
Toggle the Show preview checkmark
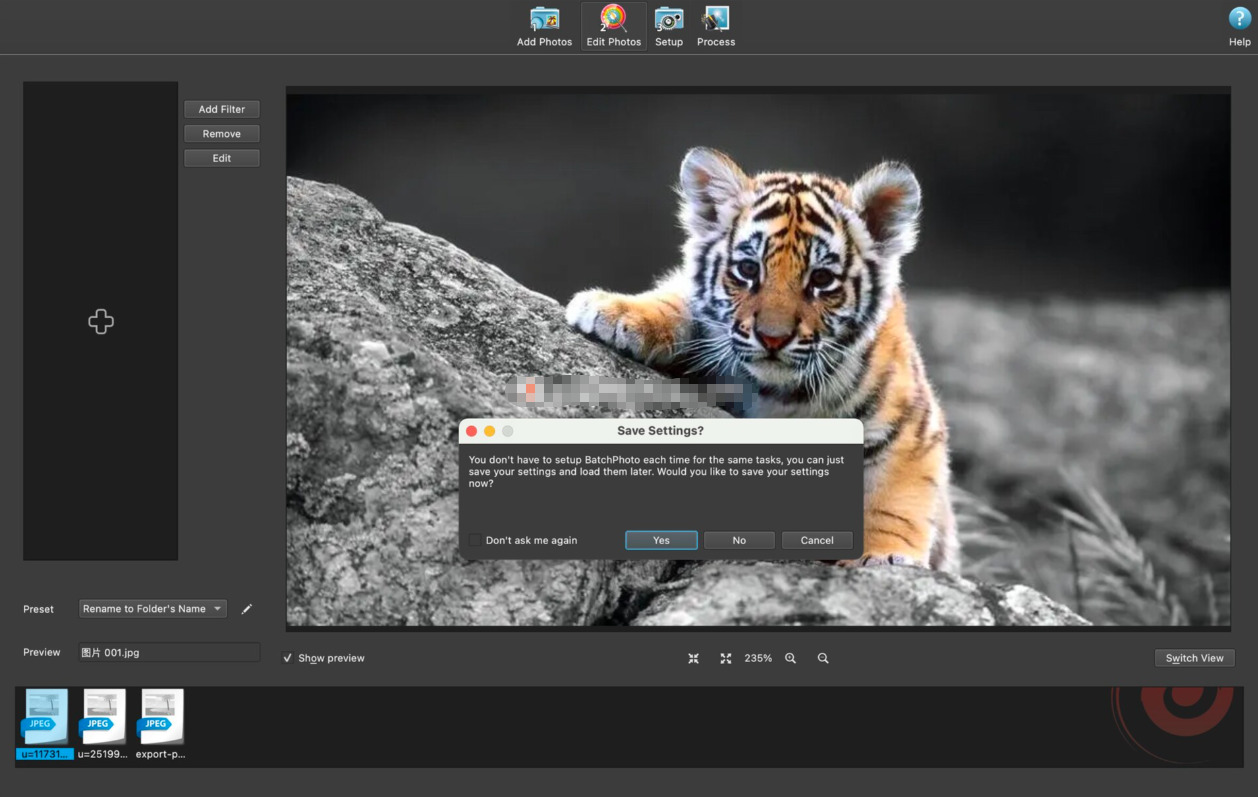[x=288, y=658]
